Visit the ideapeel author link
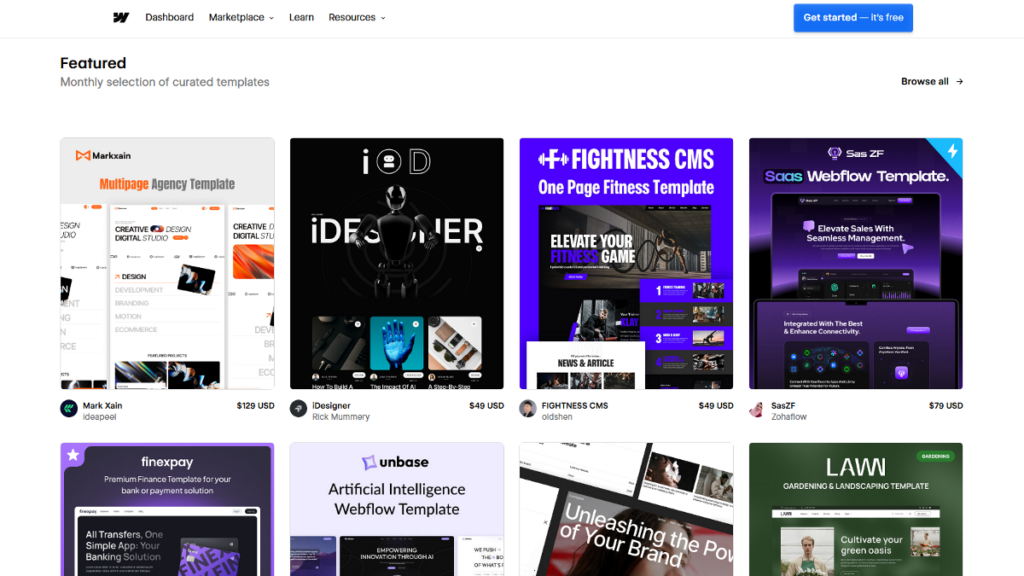 pyautogui.click(x=99, y=417)
